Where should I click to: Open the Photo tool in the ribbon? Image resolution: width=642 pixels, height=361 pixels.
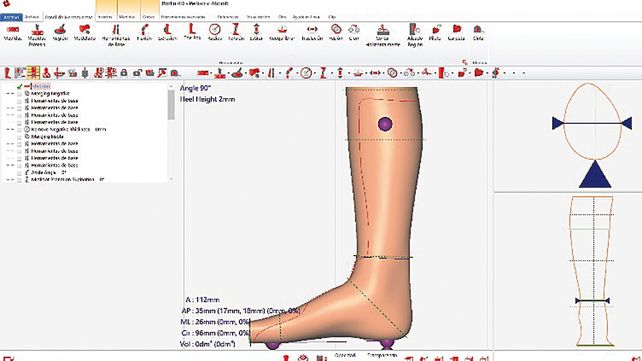pyautogui.click(x=435, y=33)
